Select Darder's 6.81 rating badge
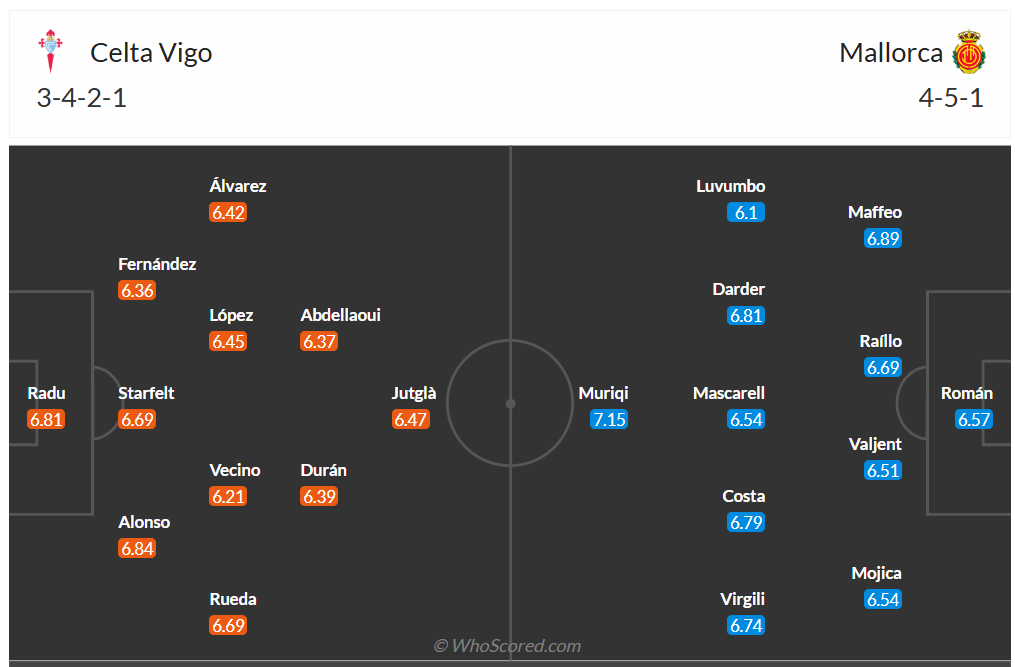 tap(746, 316)
